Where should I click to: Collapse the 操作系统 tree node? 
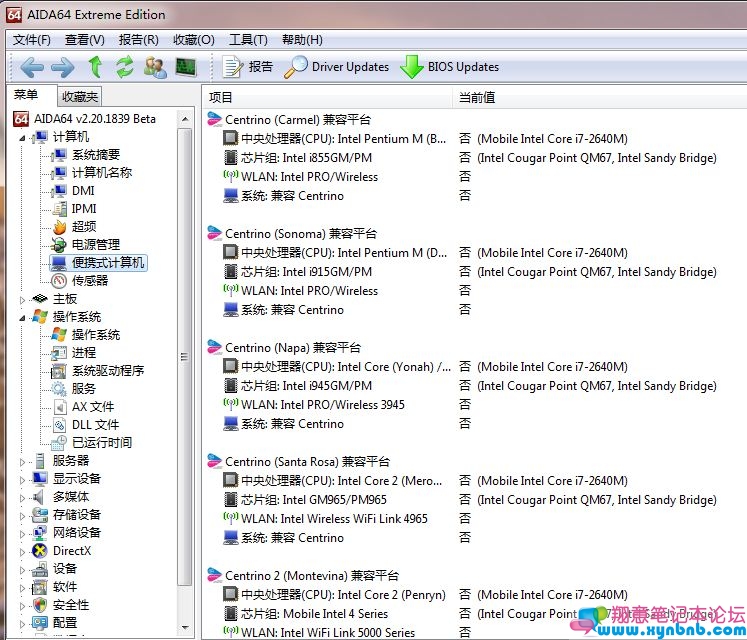tap(22, 318)
